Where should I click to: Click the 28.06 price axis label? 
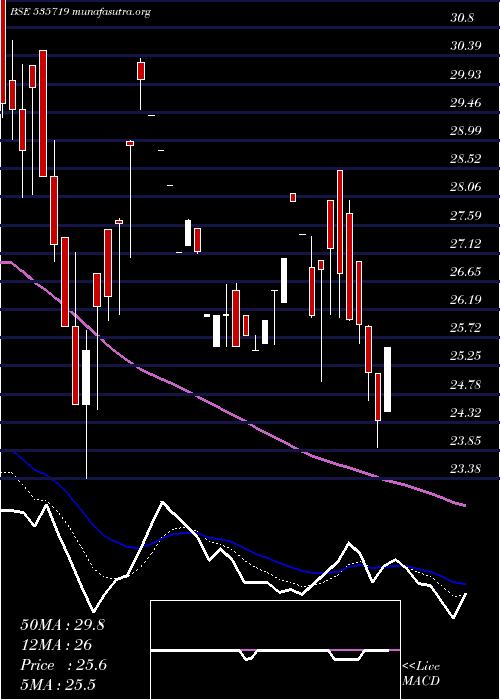(466, 187)
